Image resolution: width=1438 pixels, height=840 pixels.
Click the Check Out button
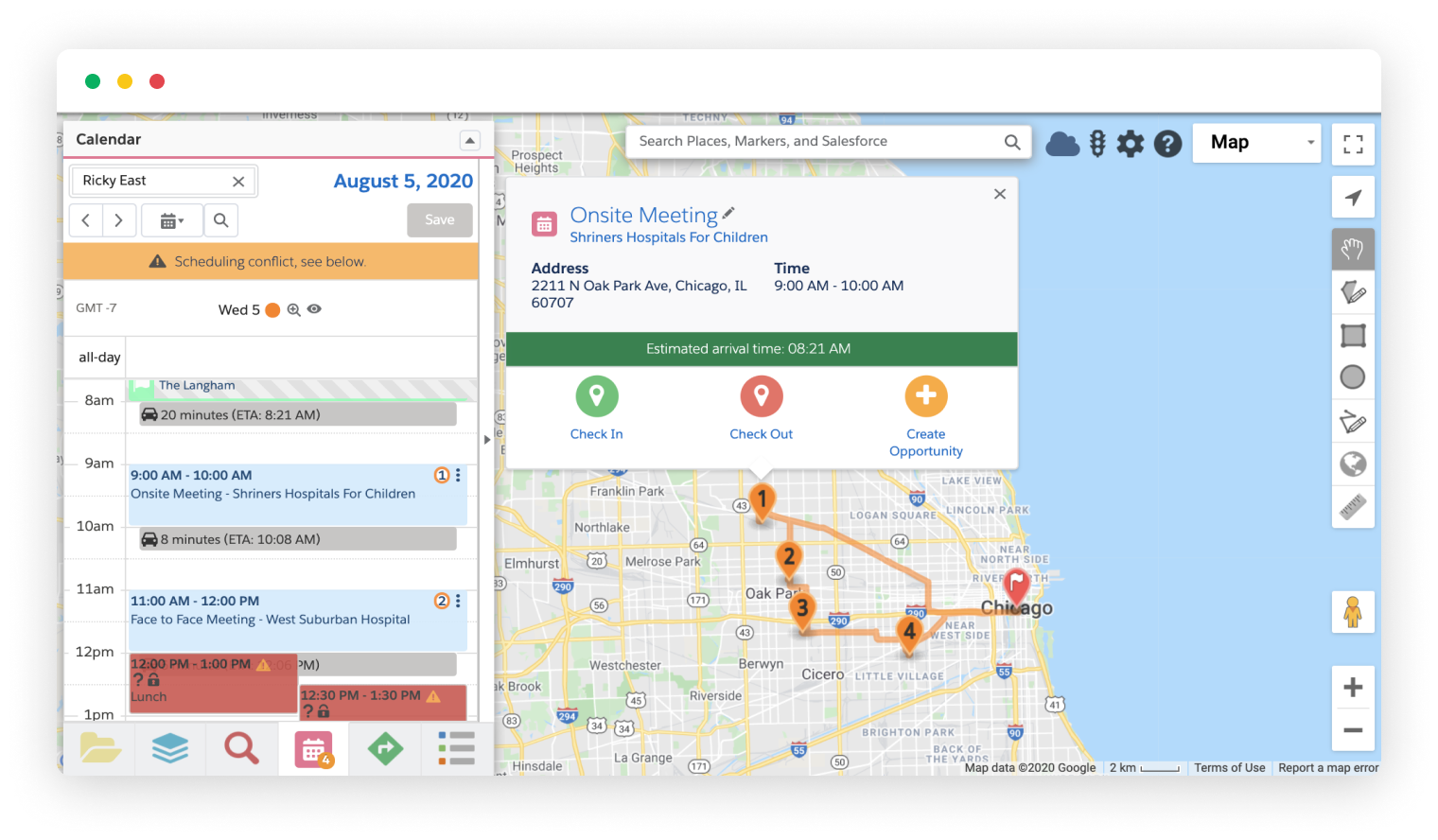pyautogui.click(x=762, y=409)
